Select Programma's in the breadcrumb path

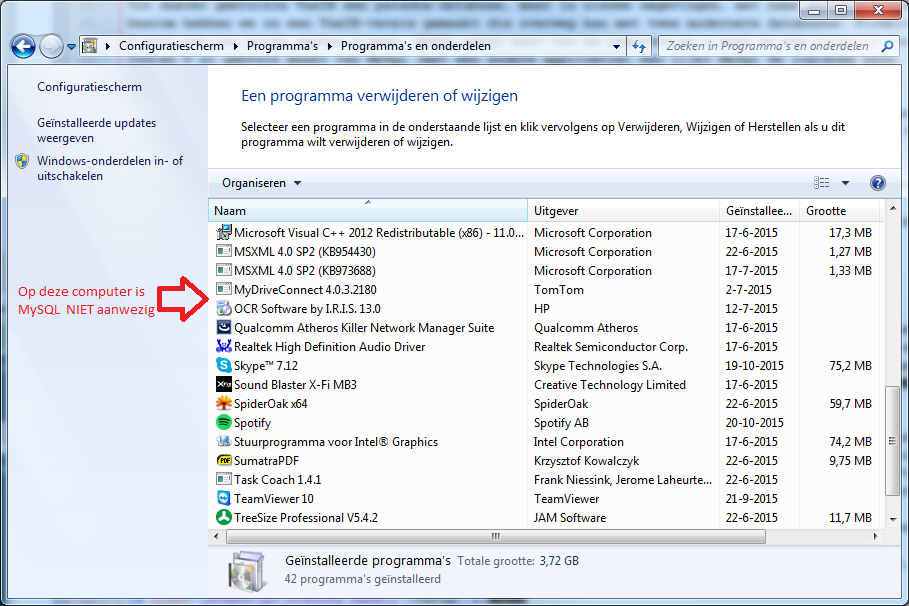(x=289, y=46)
